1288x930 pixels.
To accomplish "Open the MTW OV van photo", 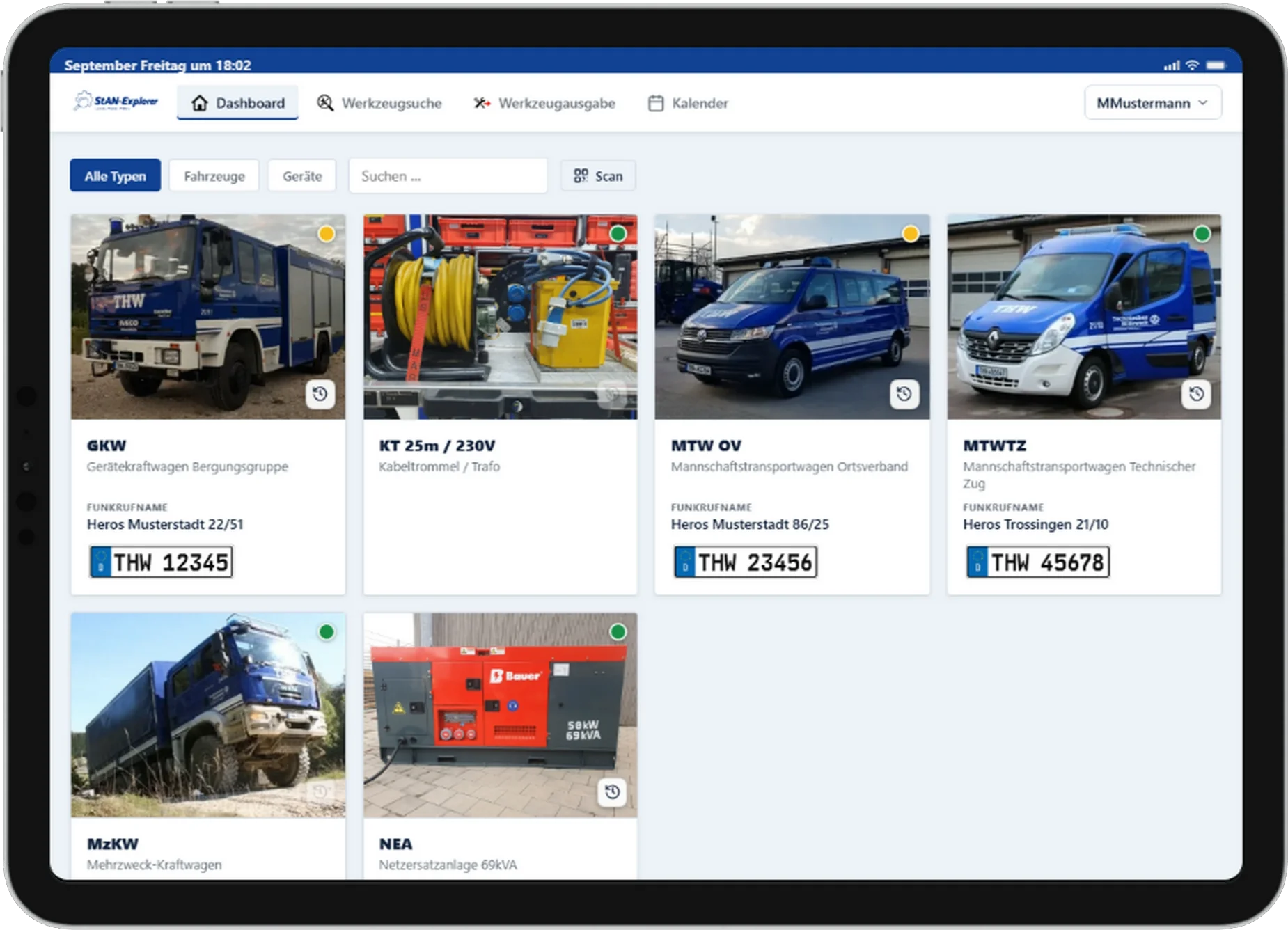I will click(x=792, y=317).
